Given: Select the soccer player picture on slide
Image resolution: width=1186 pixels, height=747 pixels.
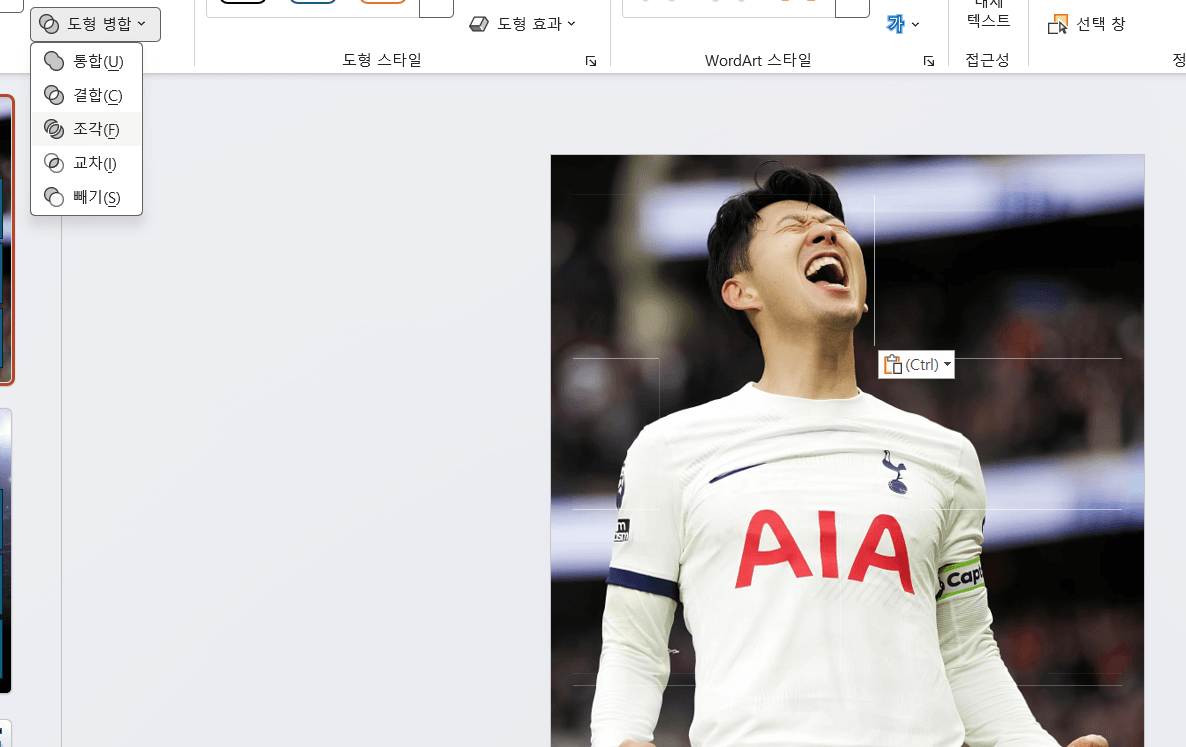Looking at the screenshot, I should 847,451.
